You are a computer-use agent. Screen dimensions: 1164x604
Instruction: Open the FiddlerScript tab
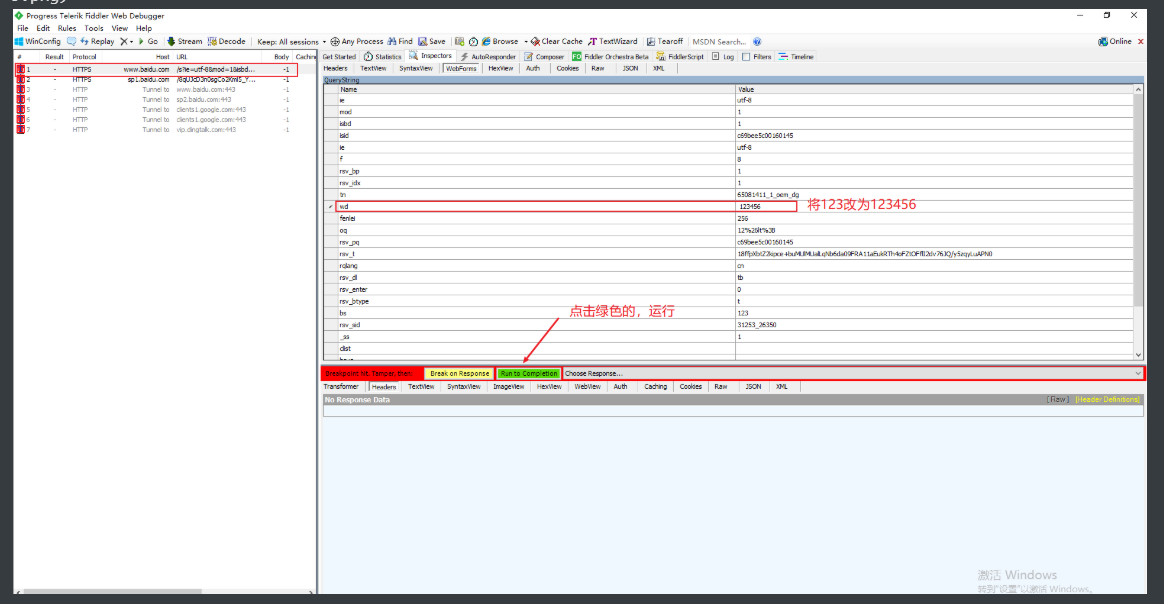pyautogui.click(x=680, y=56)
